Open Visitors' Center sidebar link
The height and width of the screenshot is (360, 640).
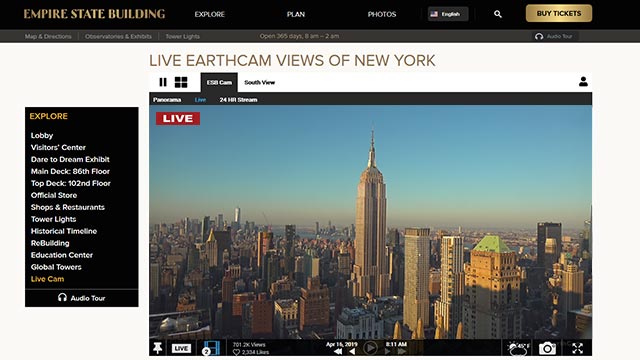(x=58, y=147)
